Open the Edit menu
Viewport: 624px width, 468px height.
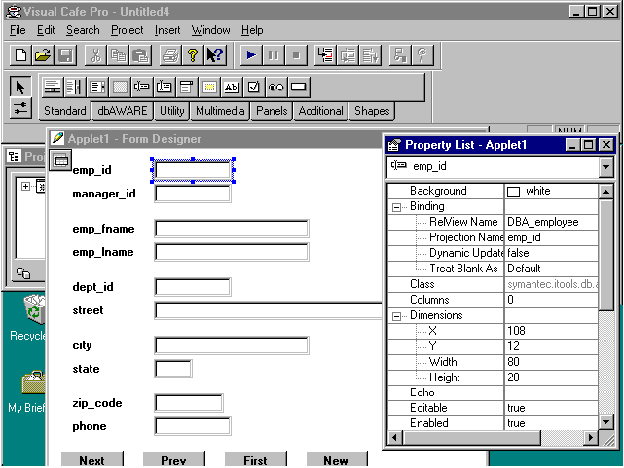(46, 30)
